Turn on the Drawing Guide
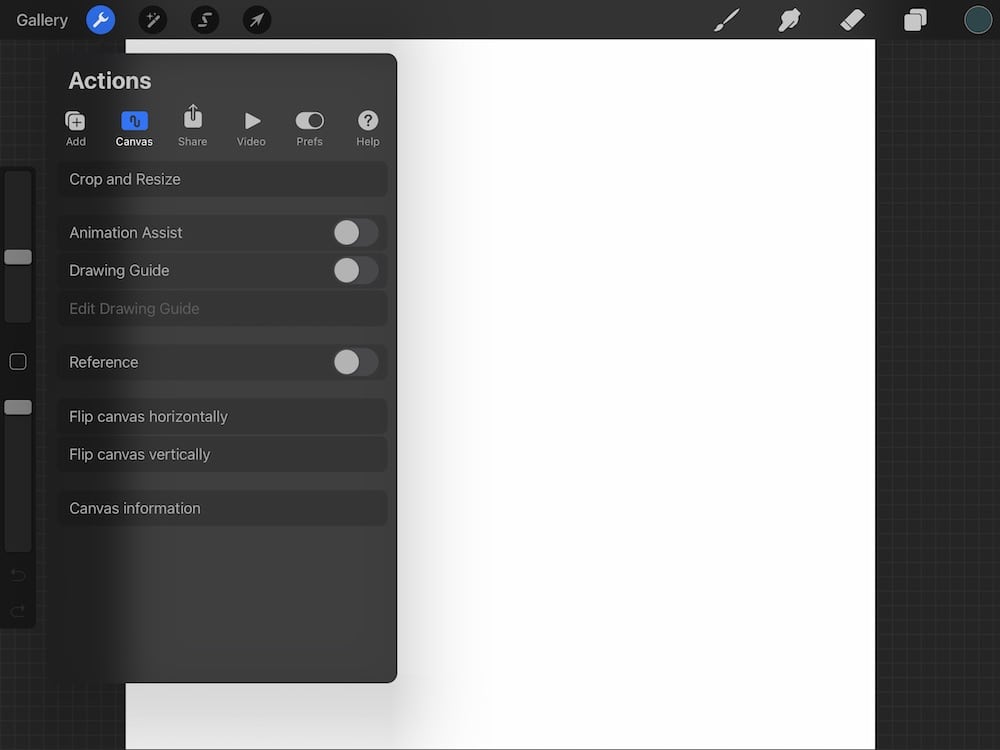This screenshot has height=750, width=1000. pyautogui.click(x=355, y=270)
